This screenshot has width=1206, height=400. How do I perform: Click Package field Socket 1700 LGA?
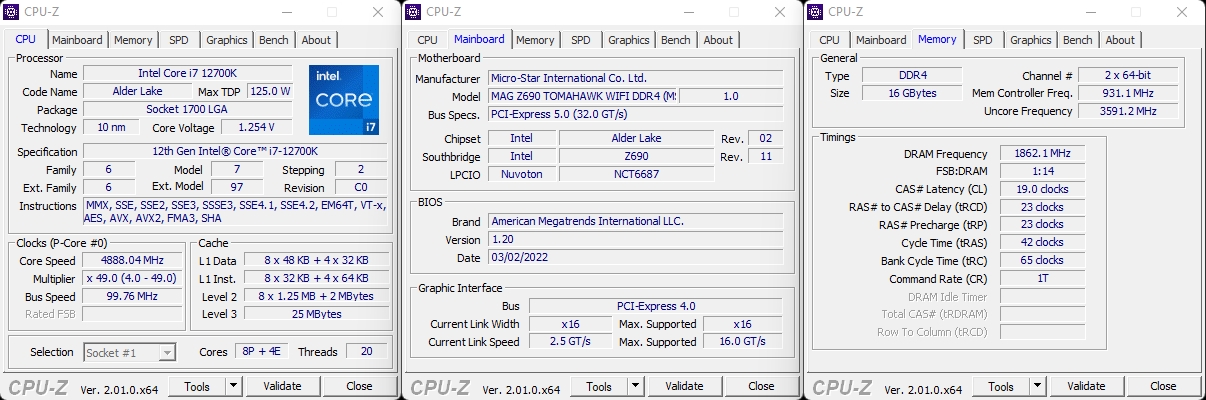(x=188, y=109)
